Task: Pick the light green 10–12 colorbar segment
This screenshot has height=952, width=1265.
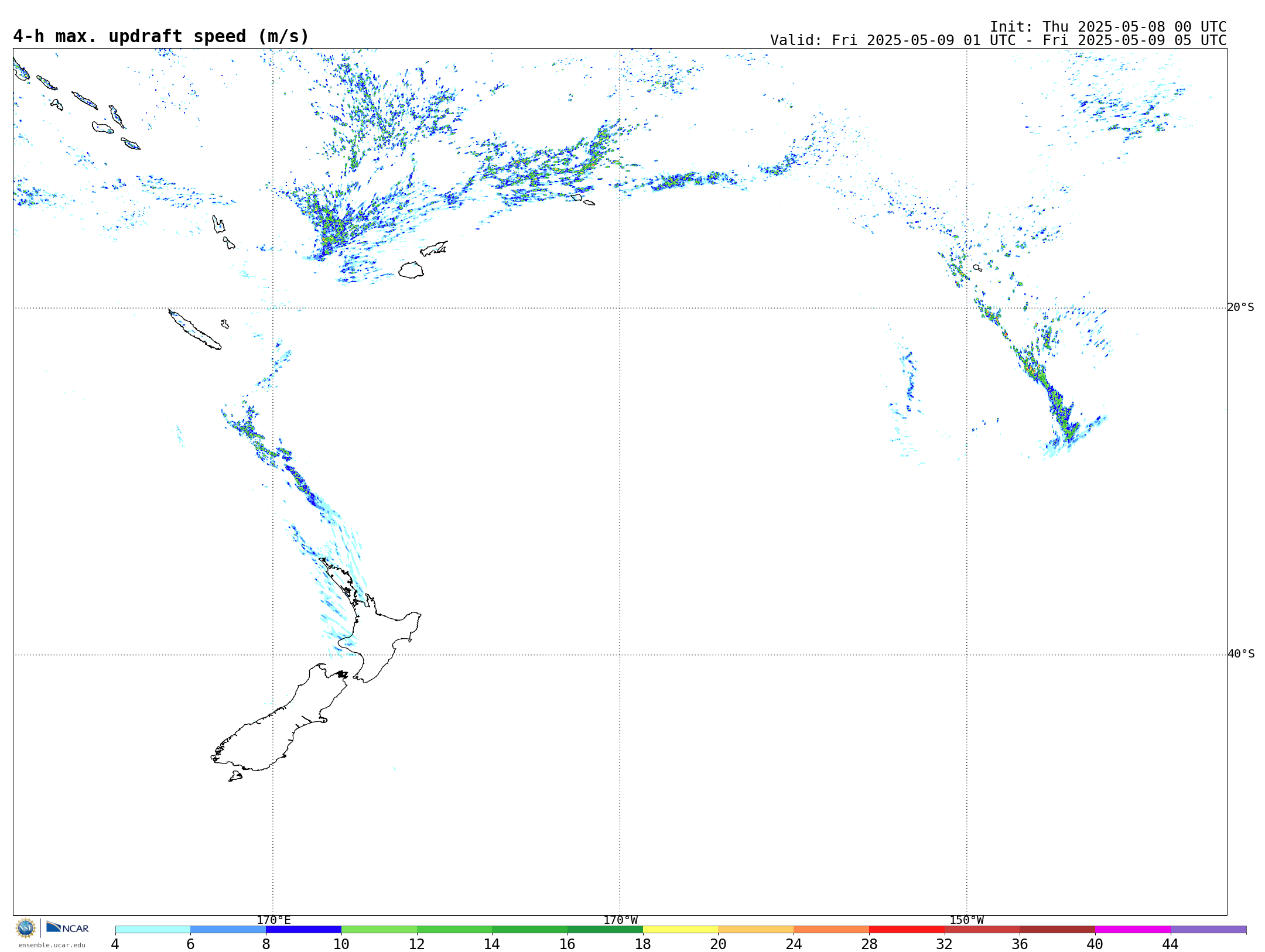Action: pyautogui.click(x=379, y=930)
